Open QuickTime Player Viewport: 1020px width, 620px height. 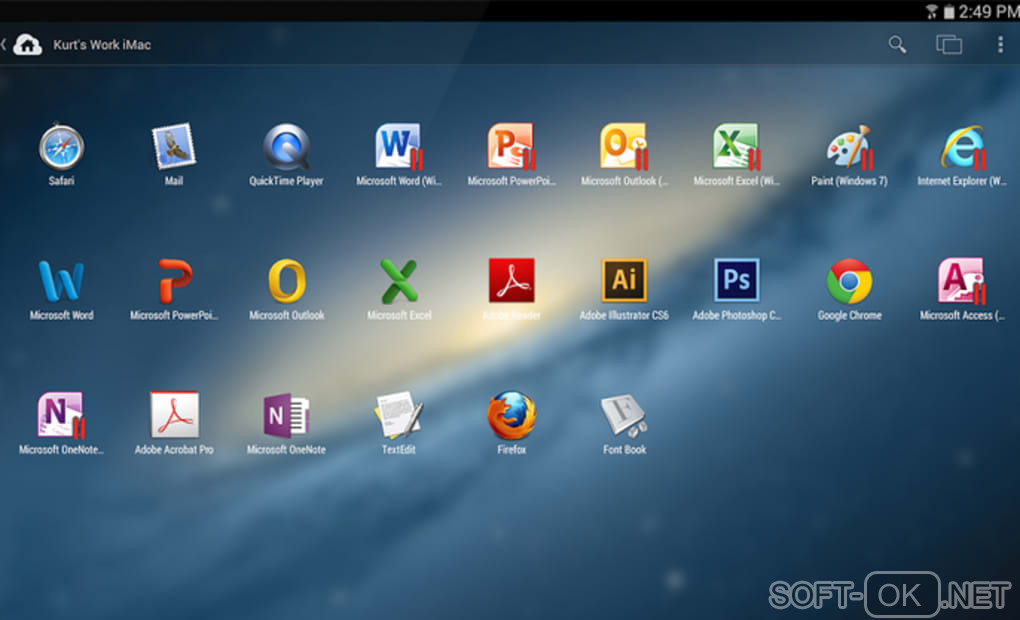[x=286, y=146]
